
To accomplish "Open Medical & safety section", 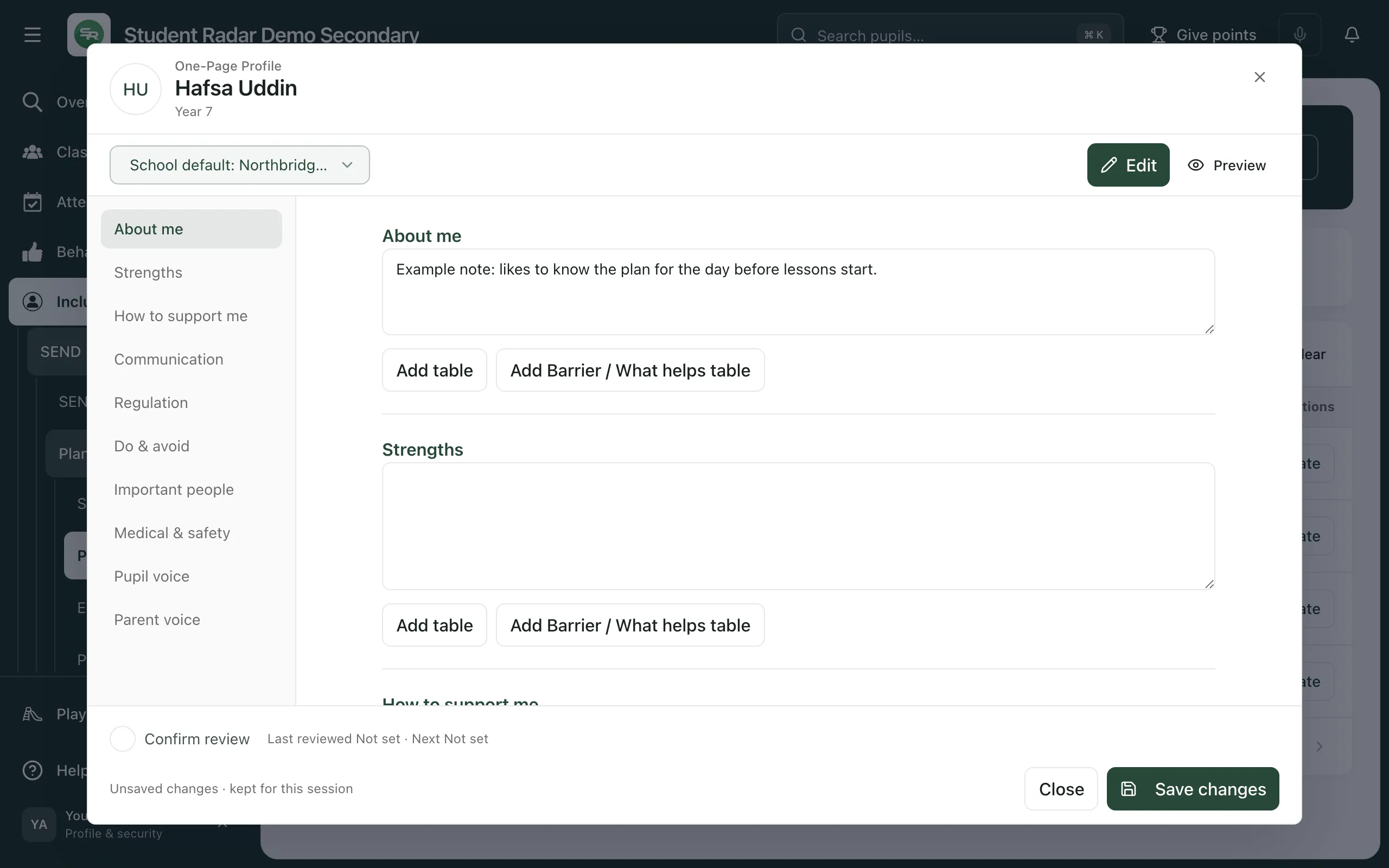I will [x=191, y=533].
